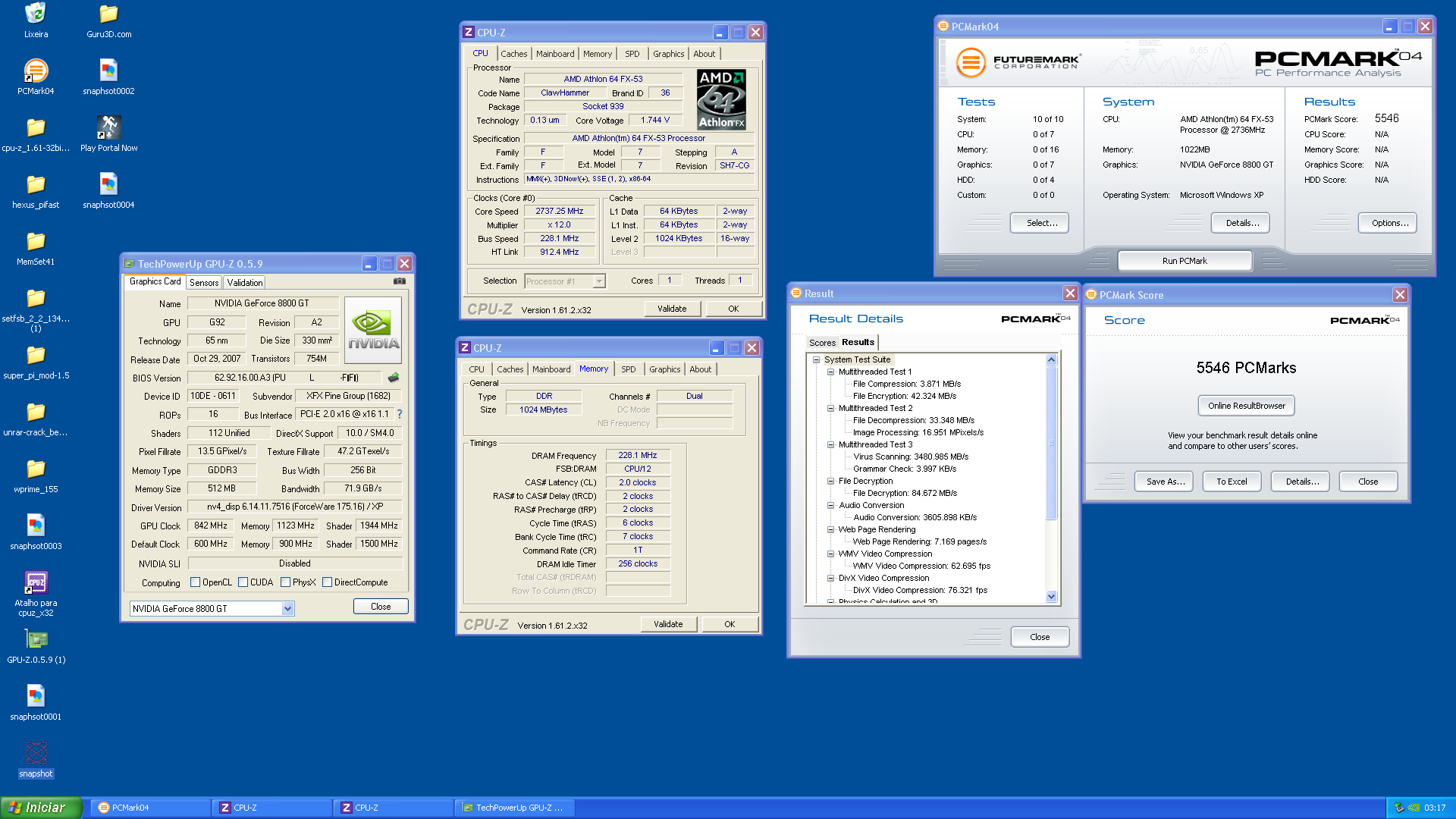Click the Run PCMark button
This screenshot has height=819, width=1456.
pyautogui.click(x=1185, y=261)
